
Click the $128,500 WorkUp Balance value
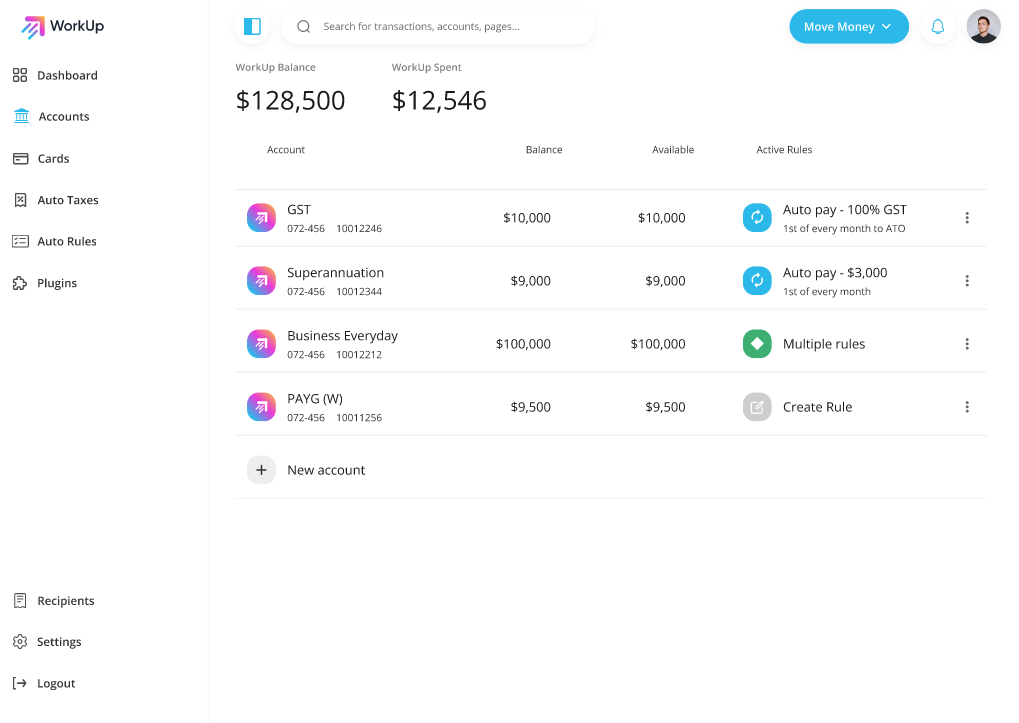click(290, 101)
